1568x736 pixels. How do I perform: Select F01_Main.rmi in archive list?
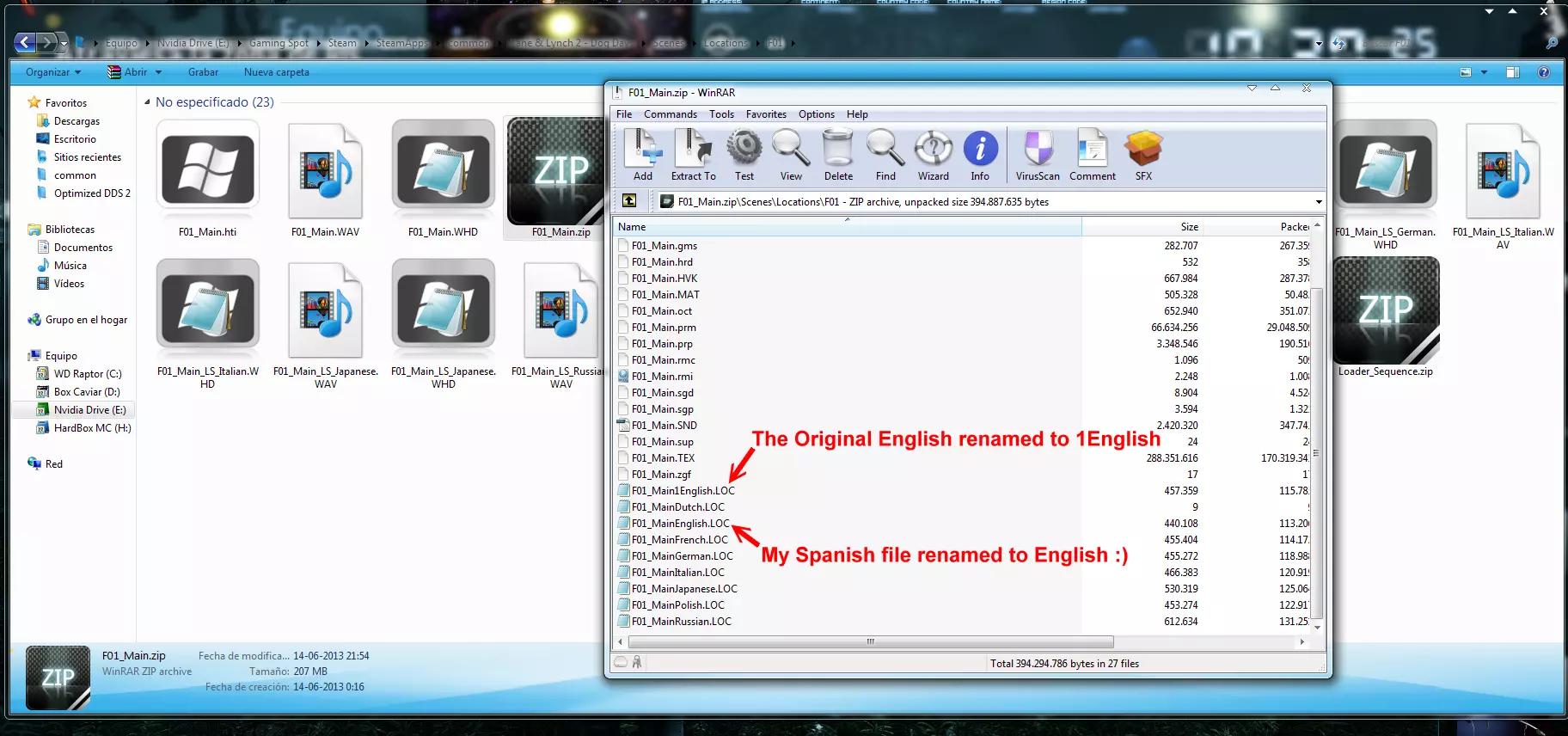(x=662, y=377)
